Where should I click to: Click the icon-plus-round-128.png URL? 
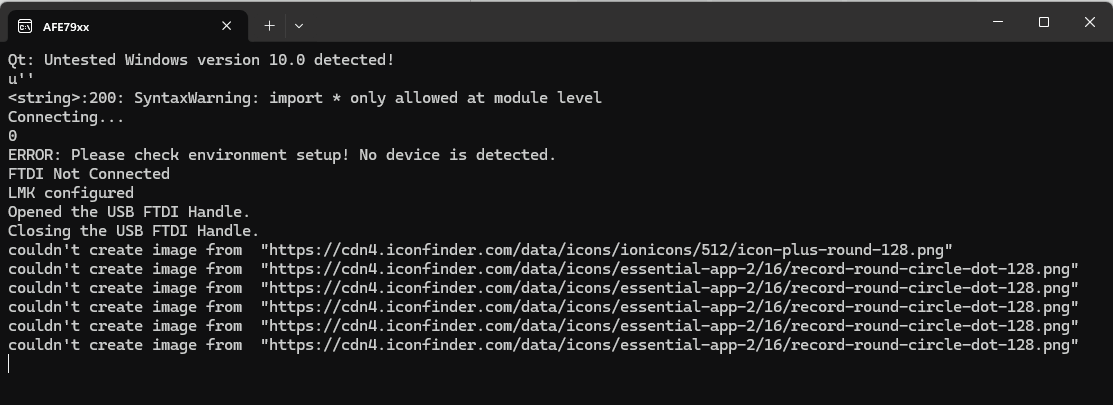(x=607, y=250)
